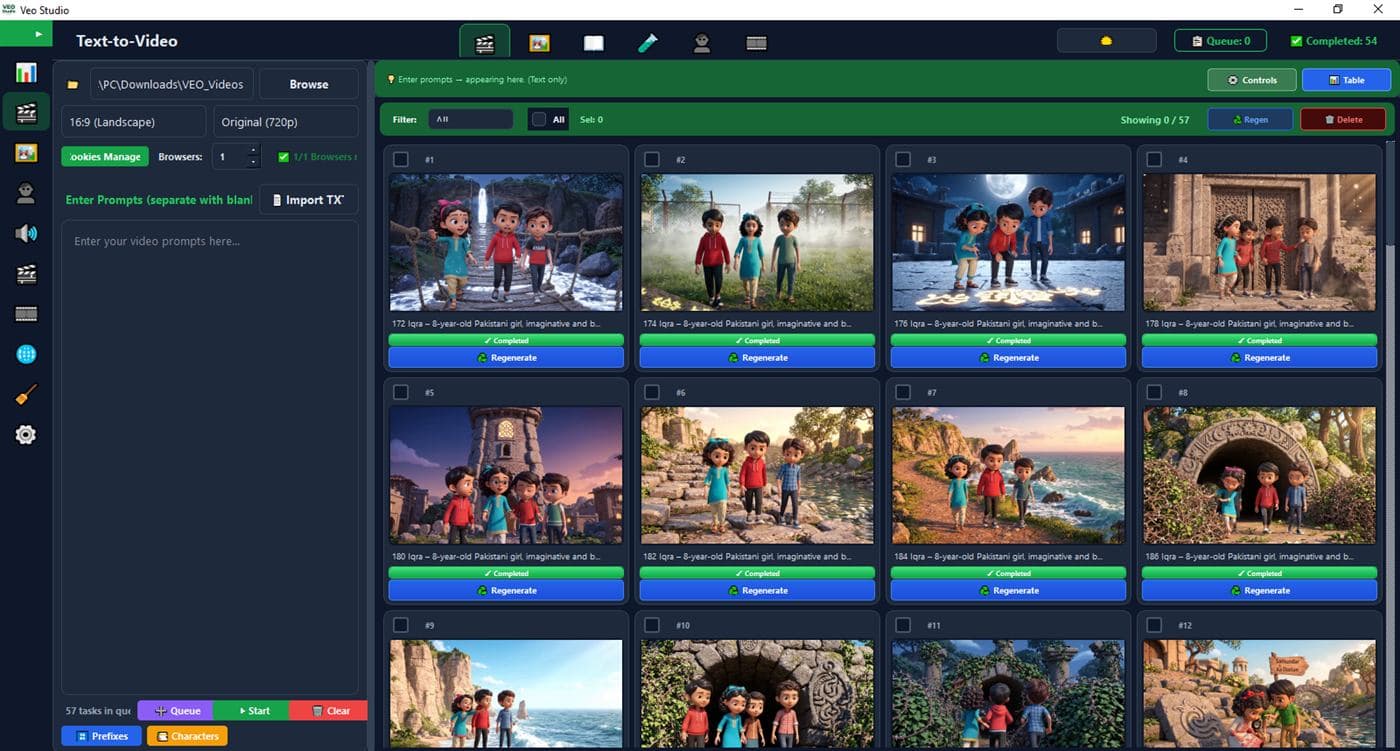Click the Completed progress bar of video #2
1400x751 pixels.
pos(757,340)
